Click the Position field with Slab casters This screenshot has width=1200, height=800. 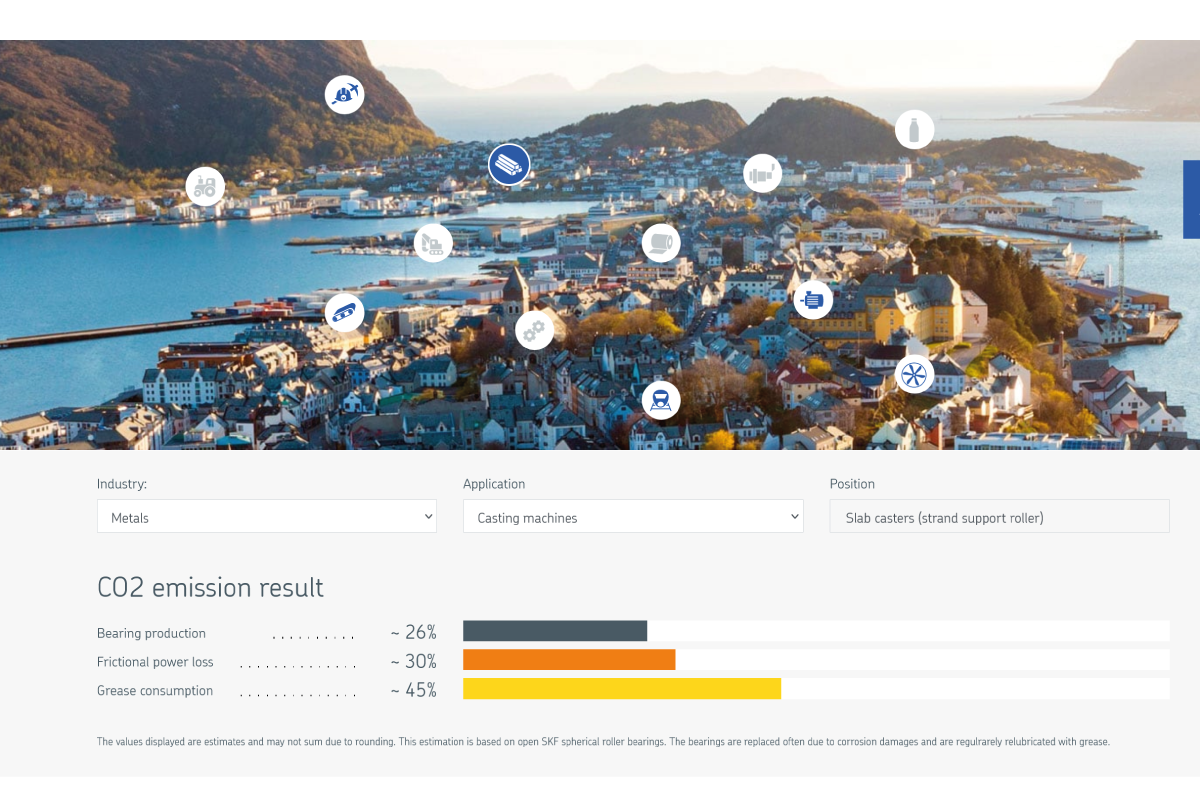coord(1000,517)
